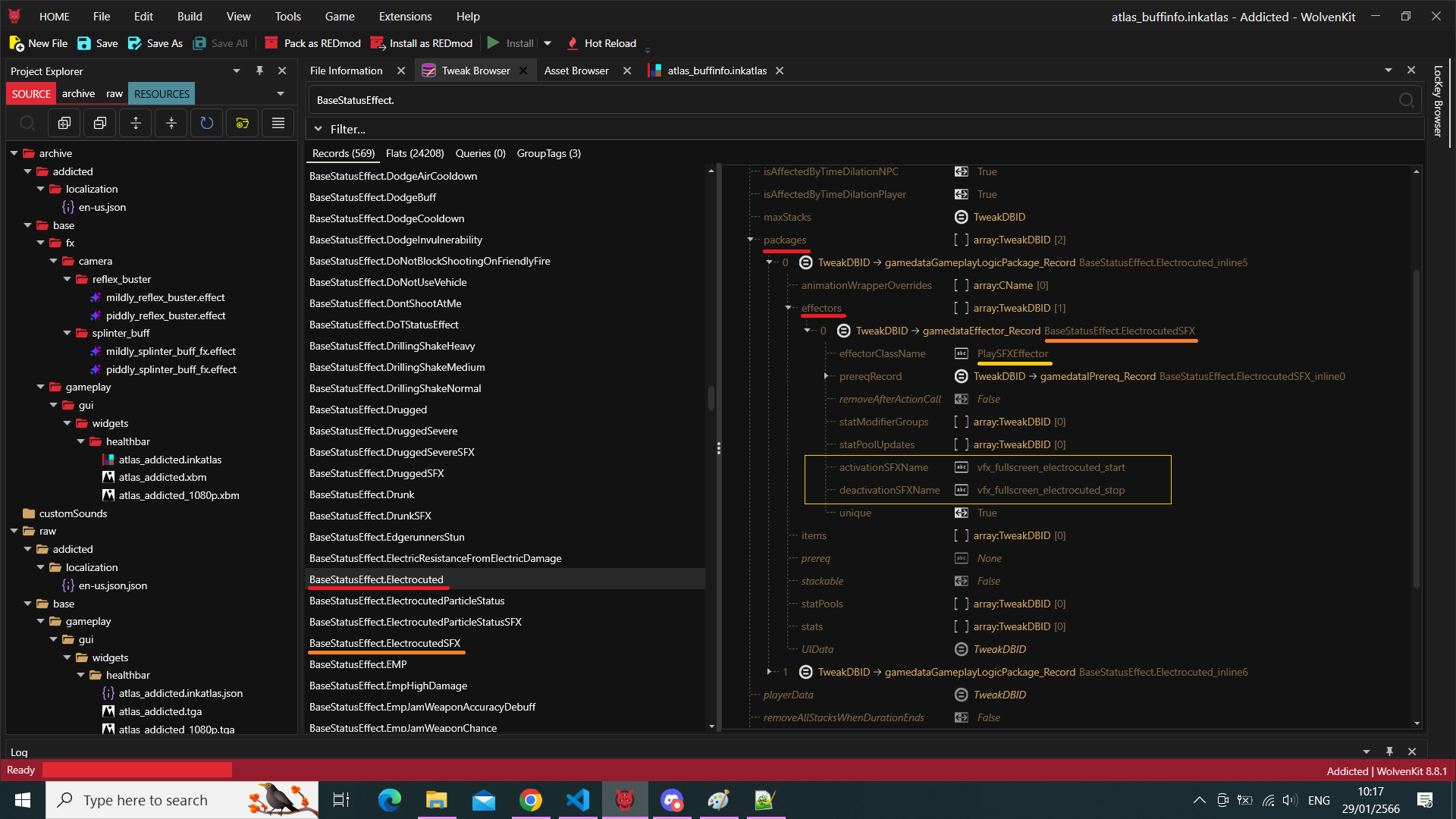Toggle the unique True value
Viewport: 1456px width, 819px height.
click(961, 513)
